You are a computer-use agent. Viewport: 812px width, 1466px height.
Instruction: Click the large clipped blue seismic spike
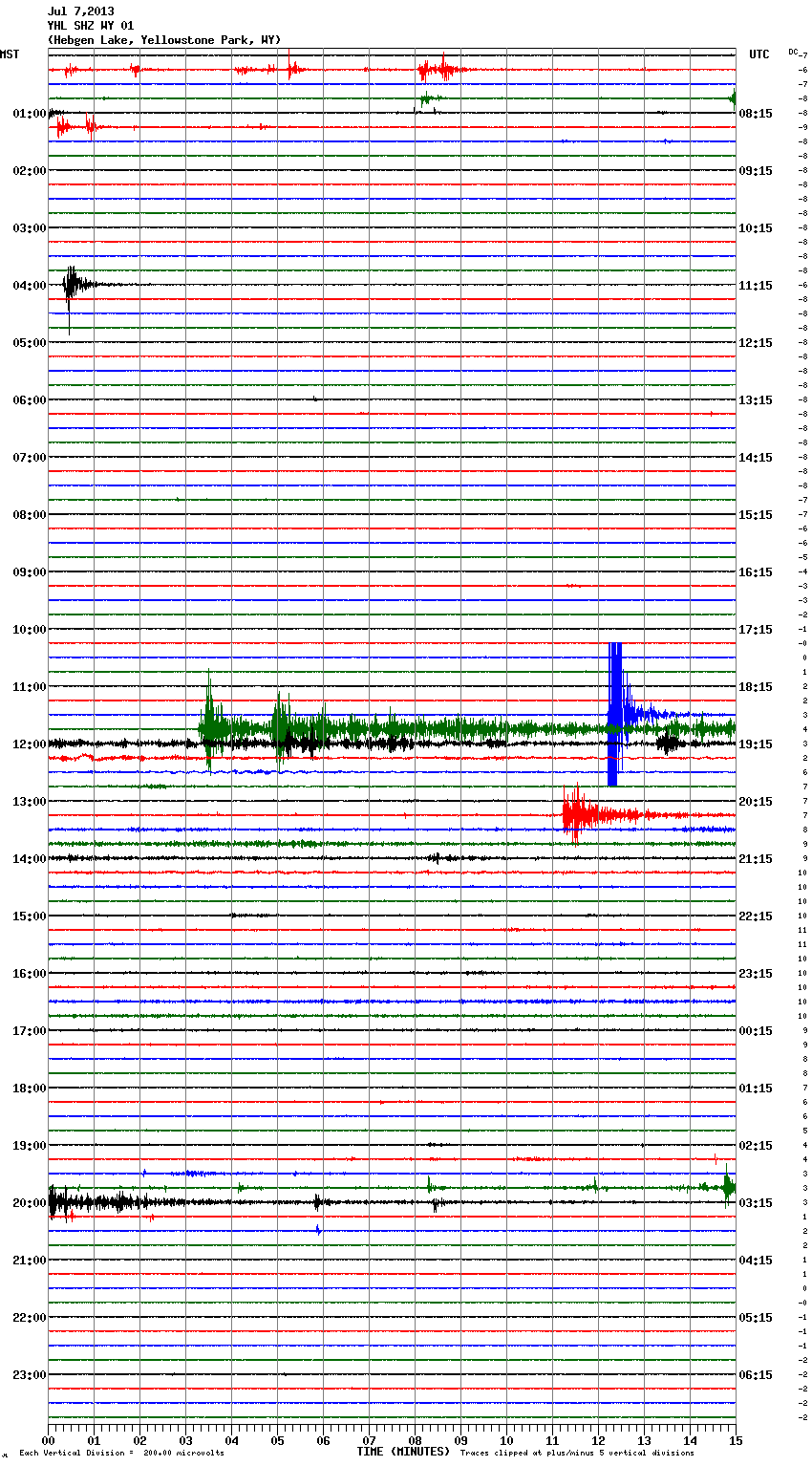614,714
